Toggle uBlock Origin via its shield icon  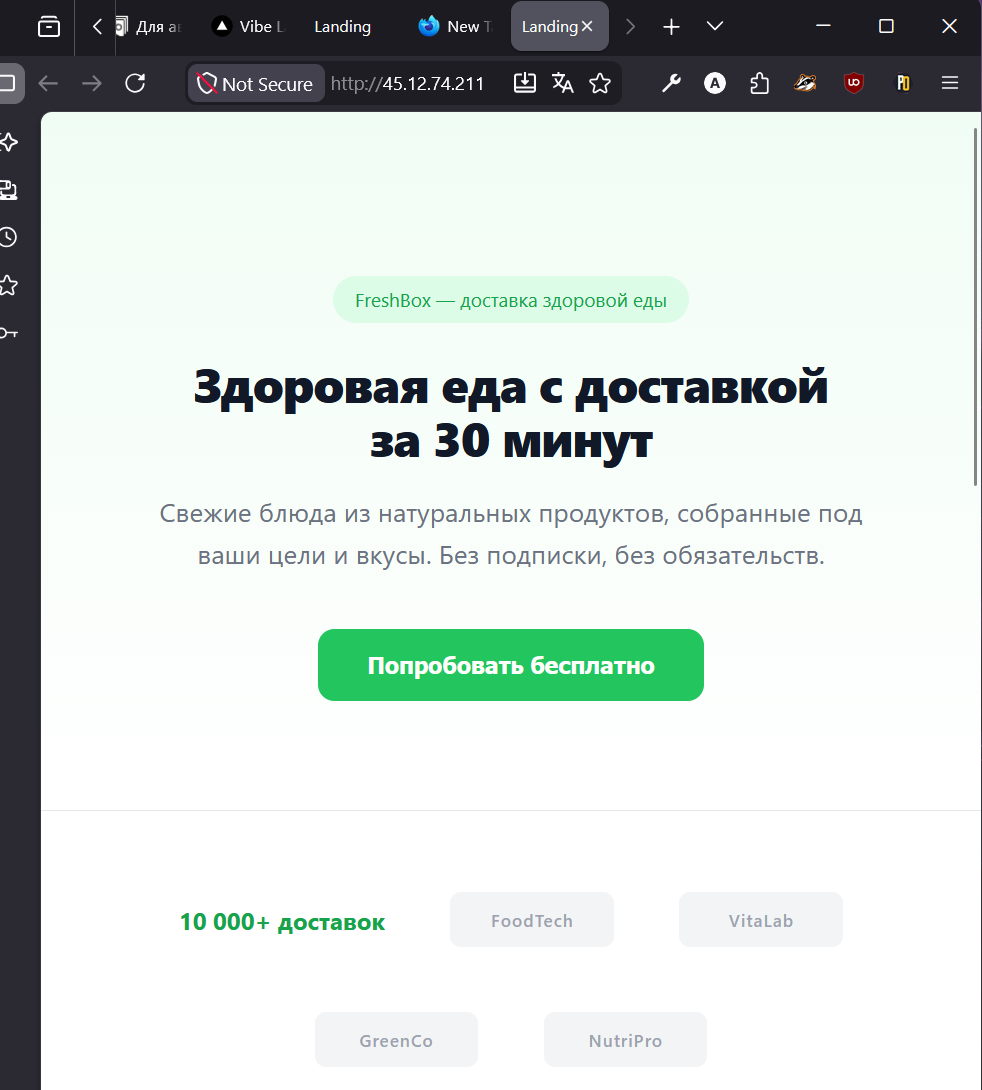(852, 83)
